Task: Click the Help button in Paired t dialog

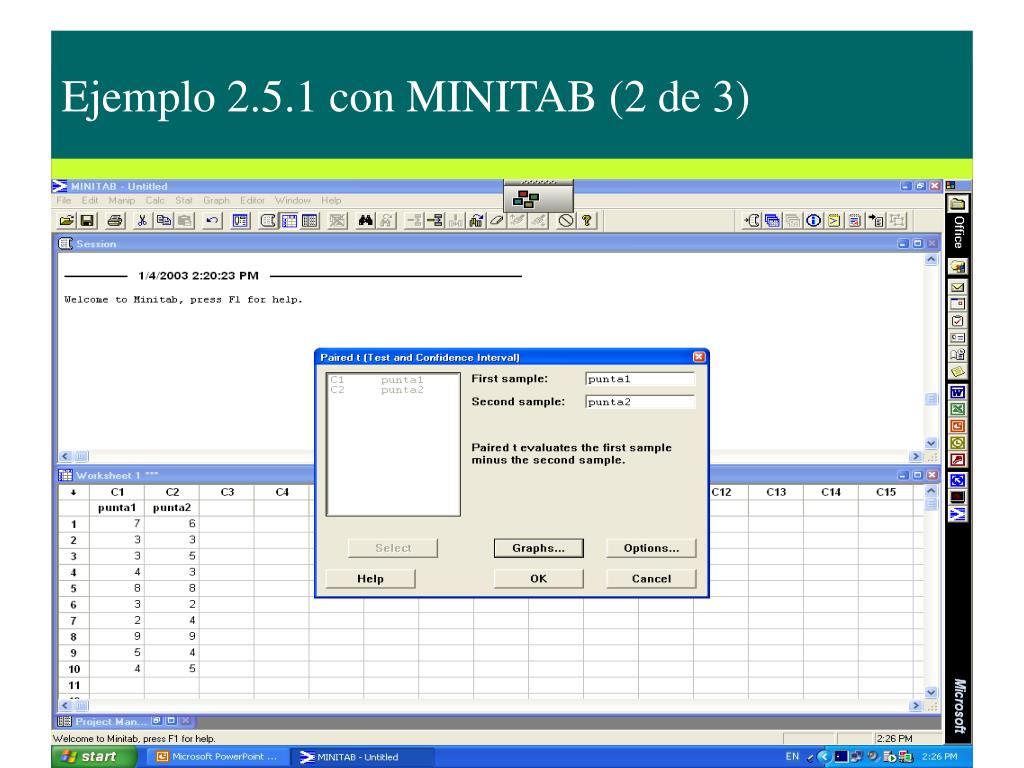Action: pyautogui.click(x=370, y=579)
